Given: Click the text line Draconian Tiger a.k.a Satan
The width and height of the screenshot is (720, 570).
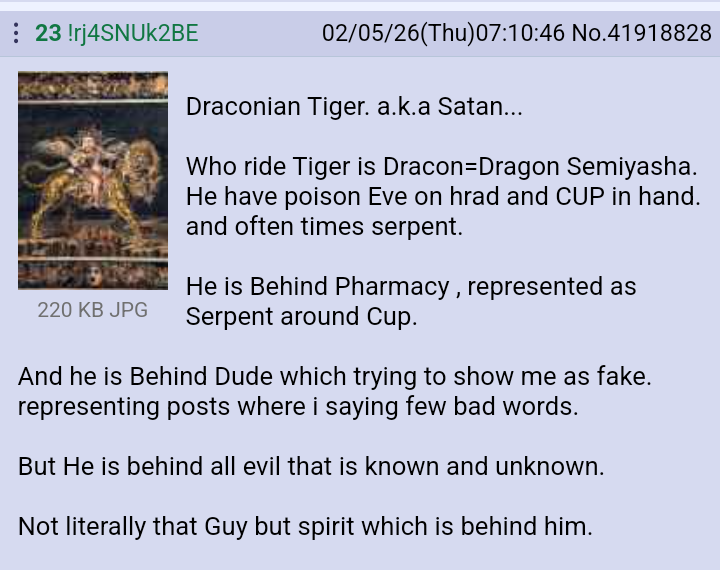Looking at the screenshot, I should [x=354, y=107].
